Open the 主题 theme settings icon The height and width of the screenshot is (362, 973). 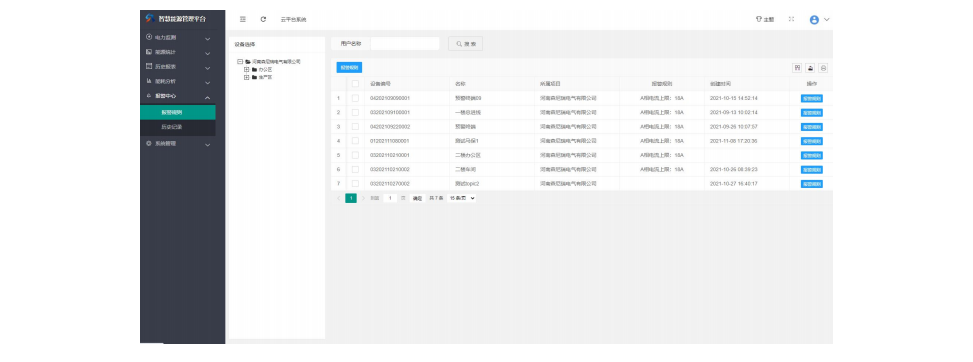(x=764, y=19)
